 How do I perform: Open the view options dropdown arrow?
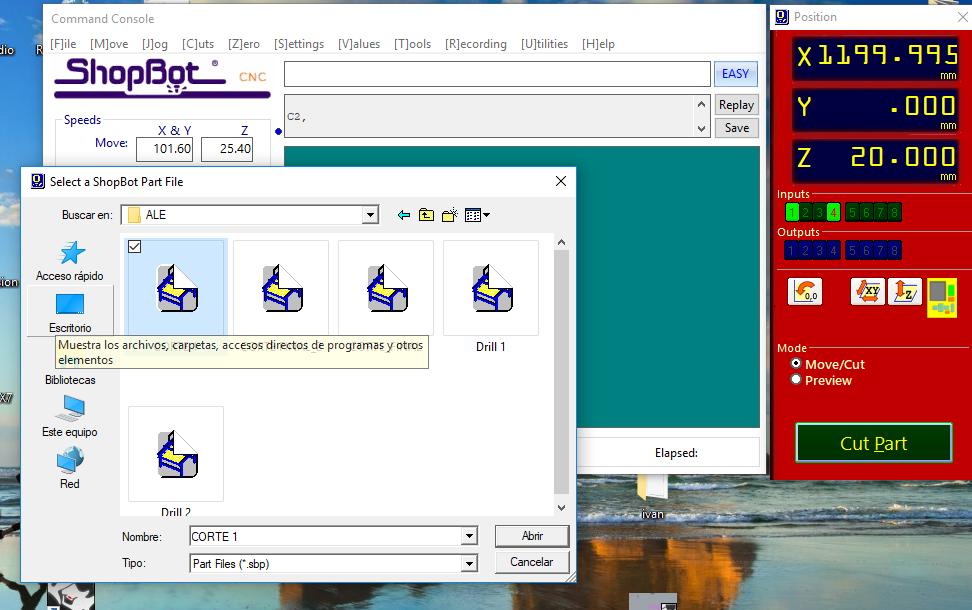coord(487,215)
